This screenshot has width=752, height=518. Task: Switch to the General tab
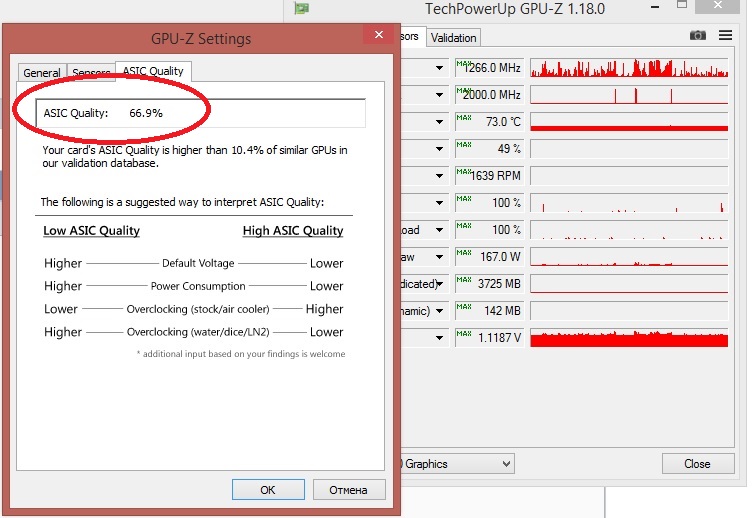[x=42, y=72]
